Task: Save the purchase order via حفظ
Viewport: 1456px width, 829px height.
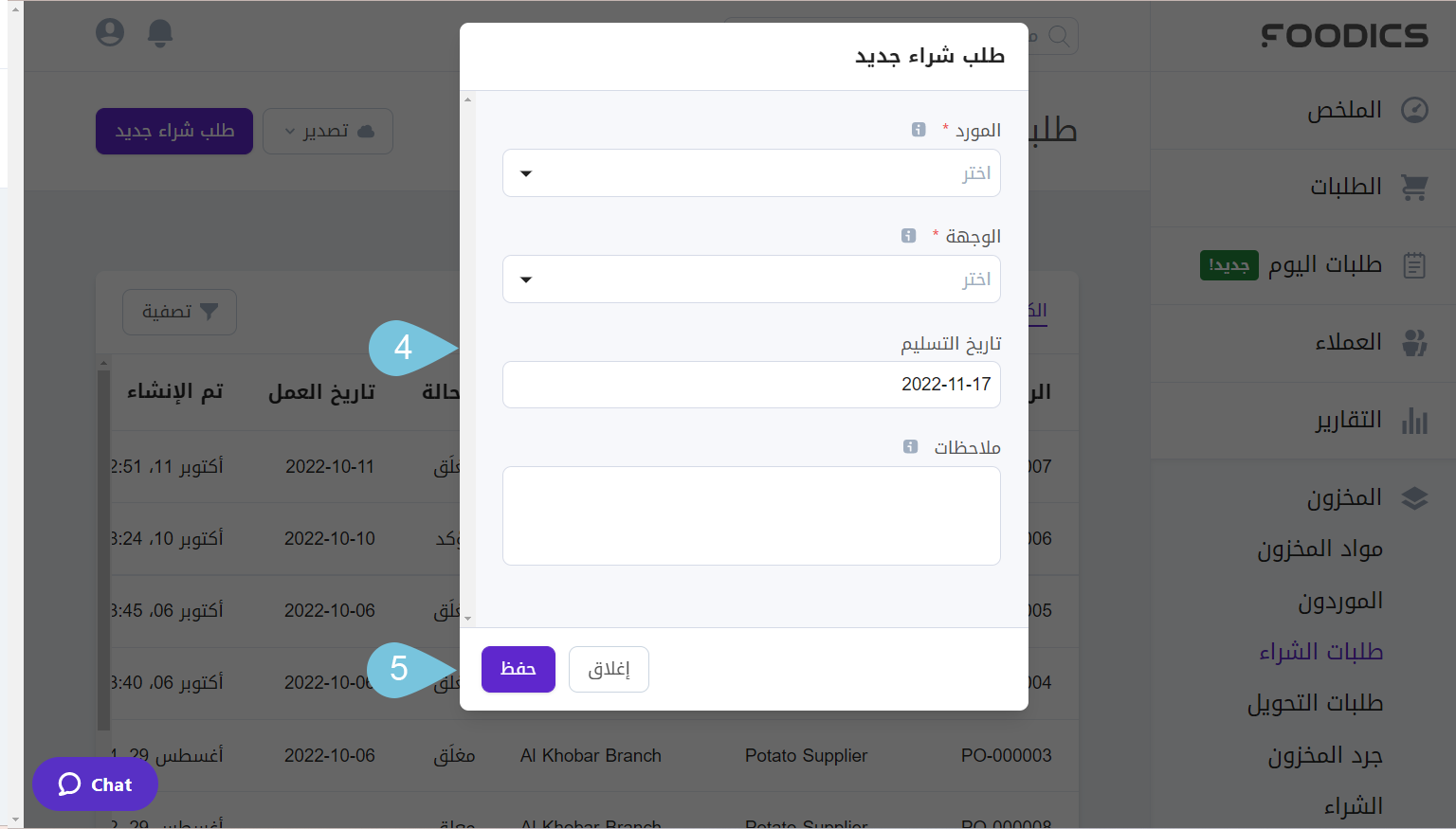Action: [x=518, y=669]
